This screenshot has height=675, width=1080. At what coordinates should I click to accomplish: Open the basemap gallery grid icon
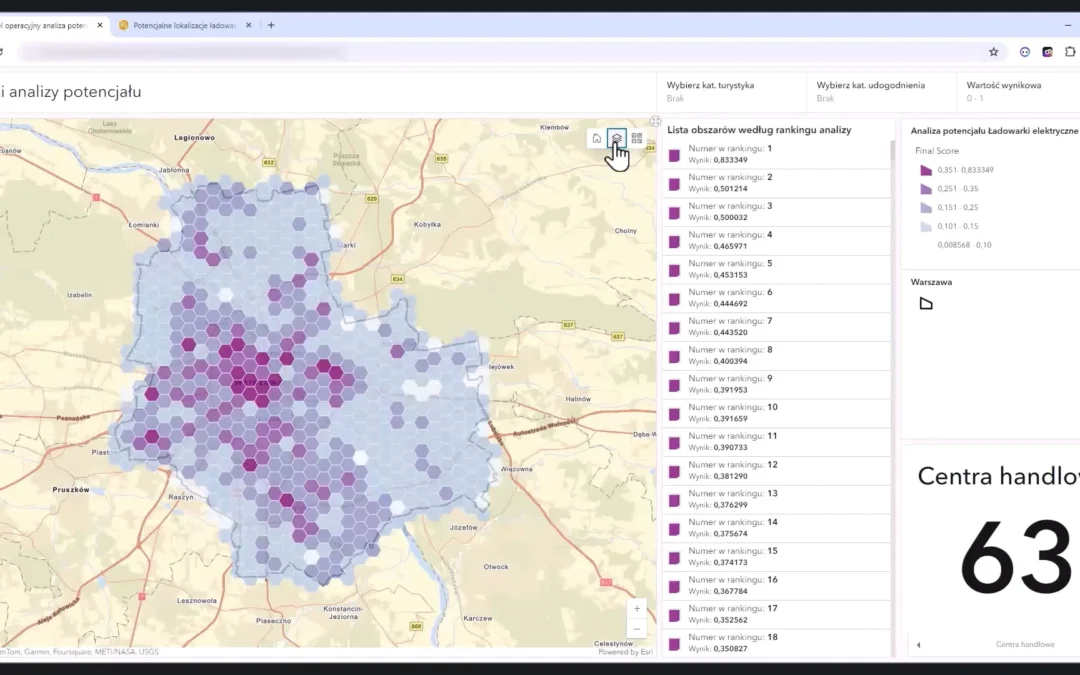pyautogui.click(x=636, y=138)
